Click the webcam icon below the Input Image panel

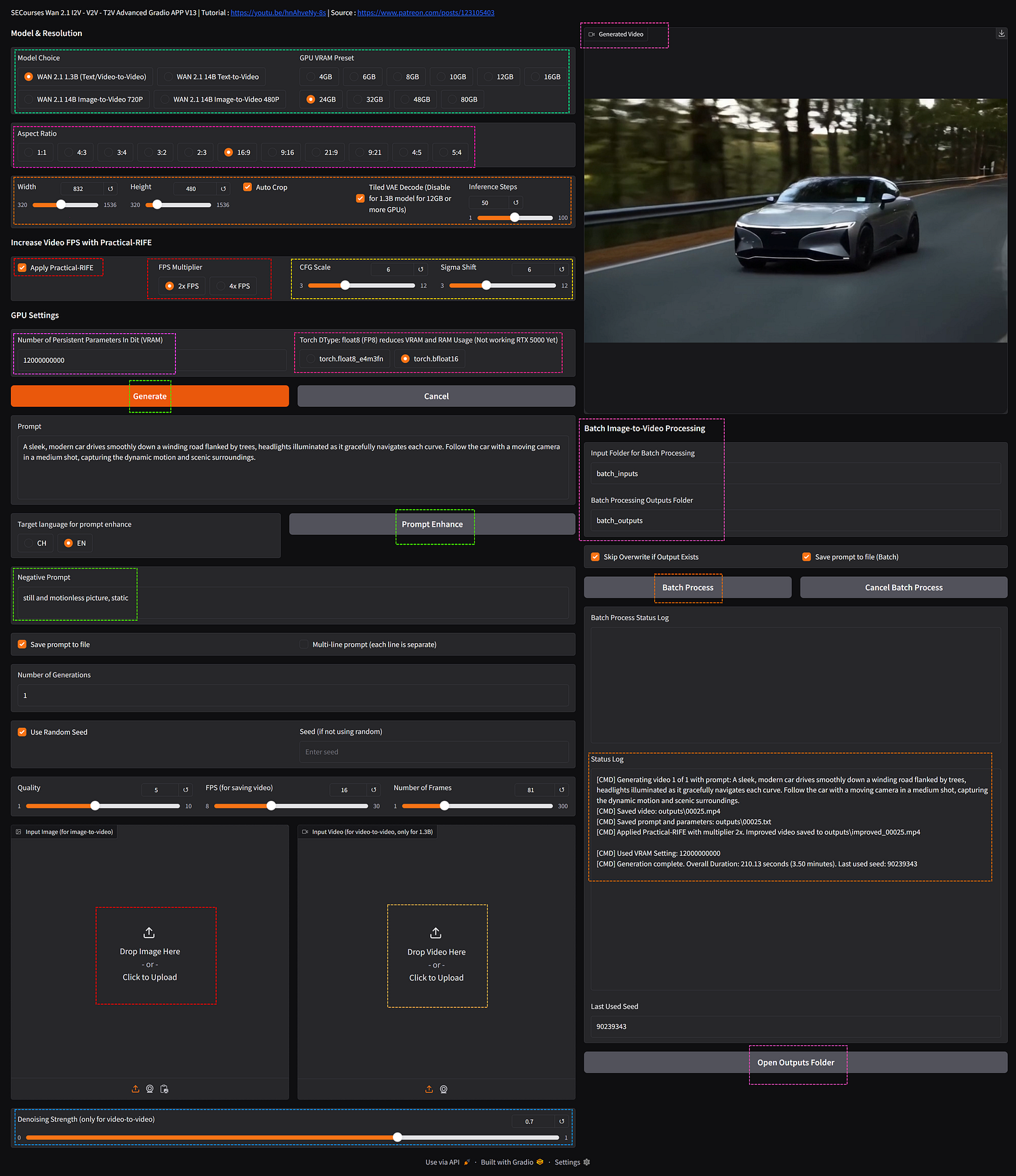tap(150, 1089)
